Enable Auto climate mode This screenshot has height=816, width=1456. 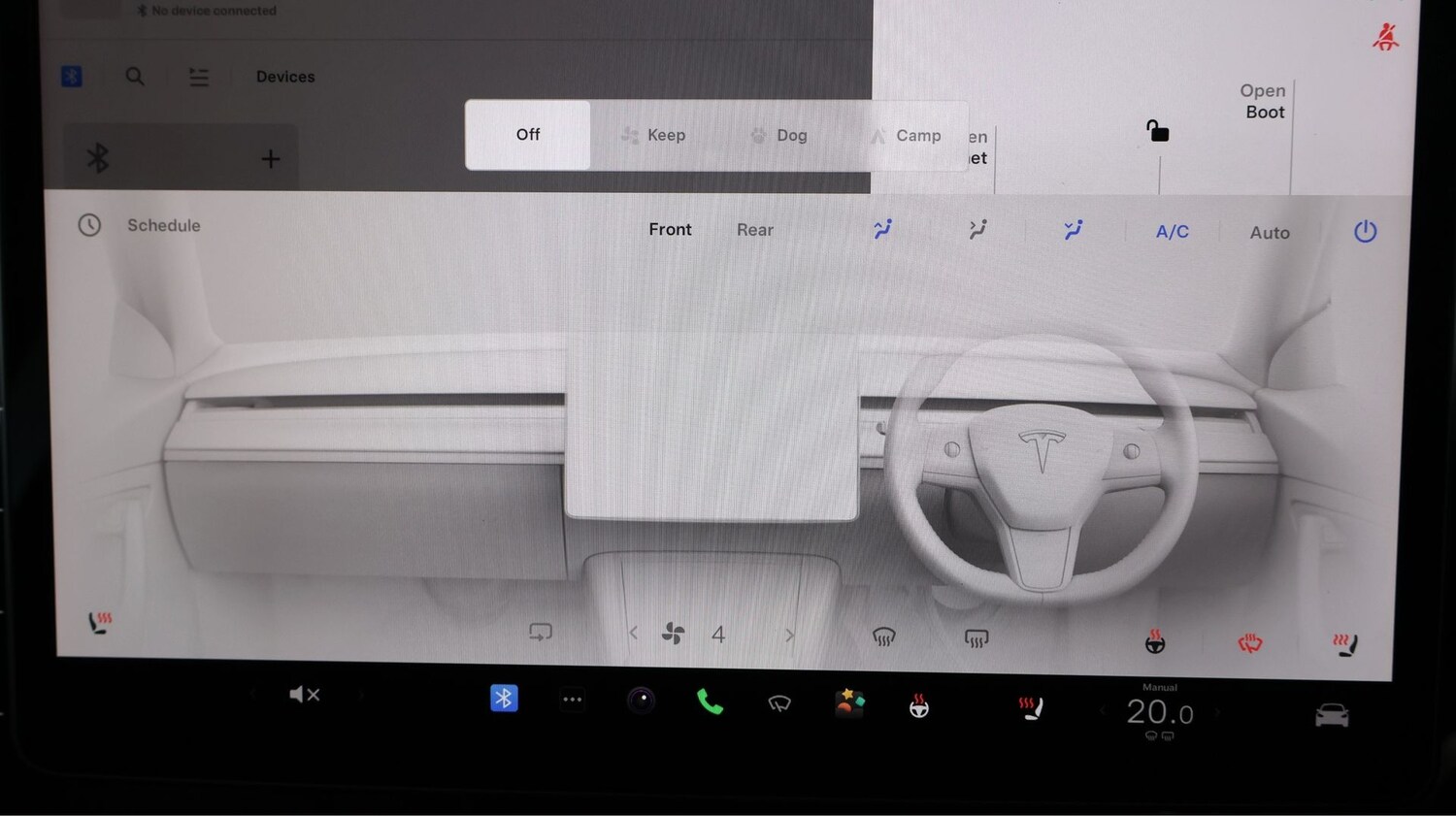(x=1269, y=232)
